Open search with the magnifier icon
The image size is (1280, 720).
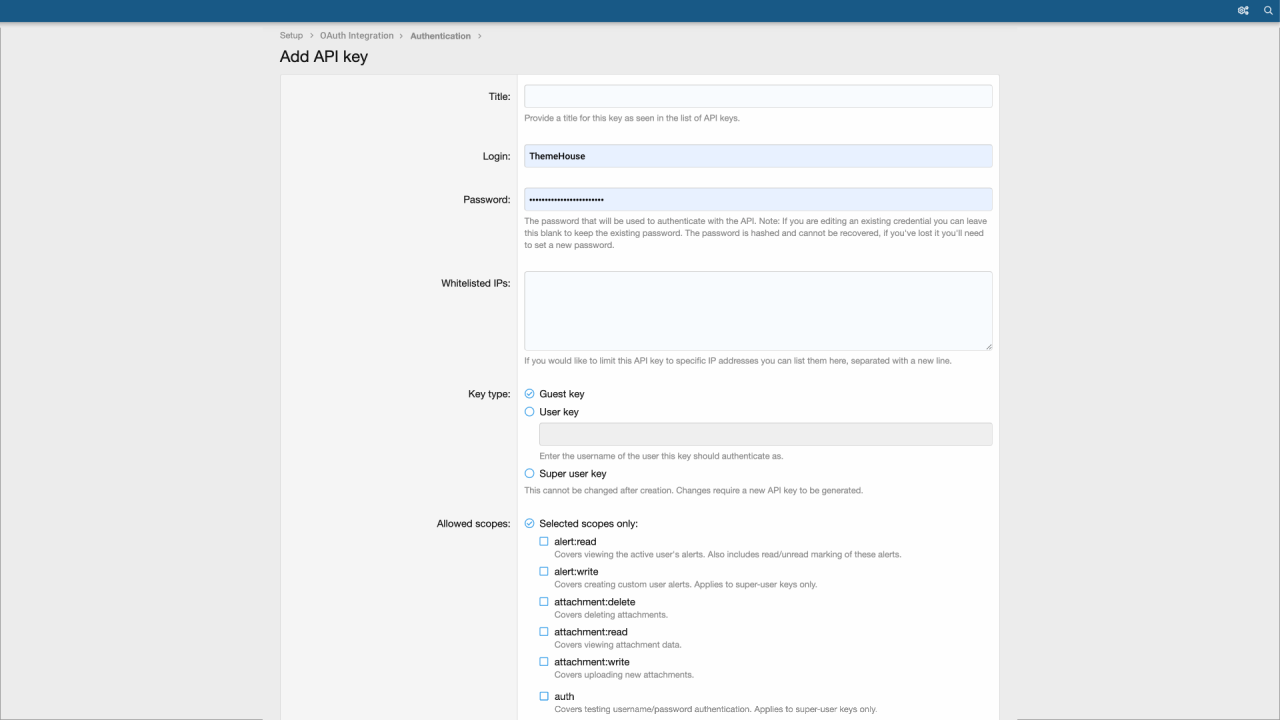[x=1268, y=11]
